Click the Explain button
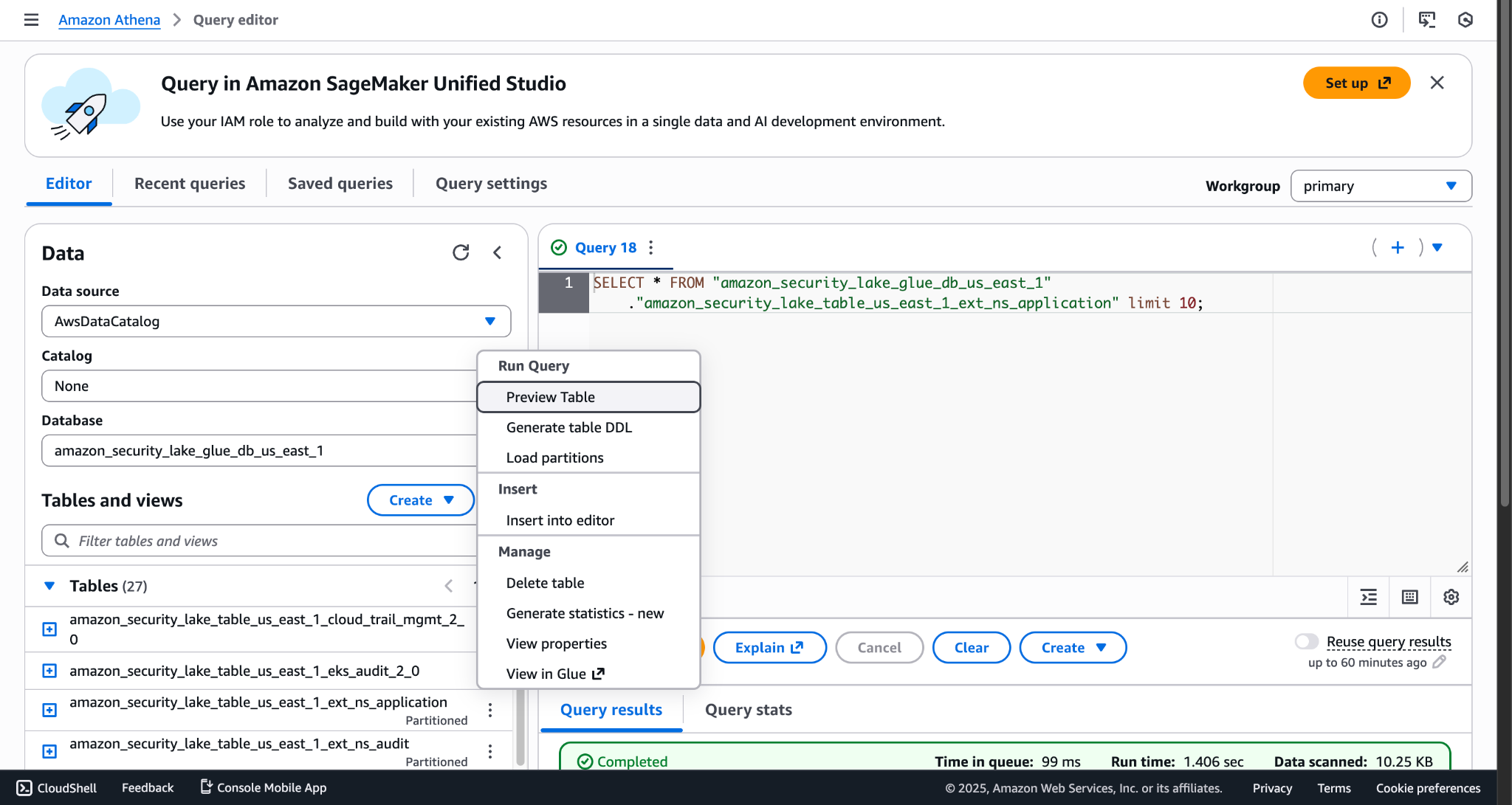This screenshot has height=805, width=1512. click(x=769, y=648)
